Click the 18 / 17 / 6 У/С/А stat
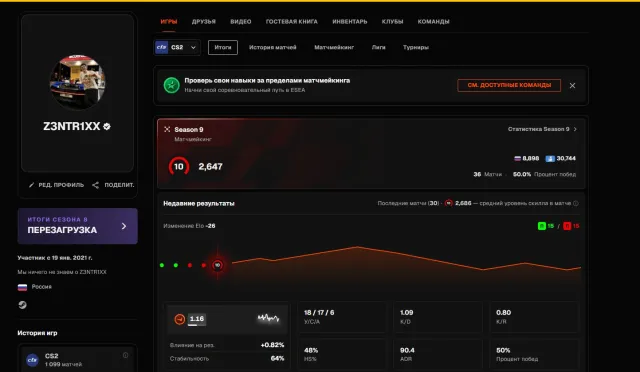640x372 pixels. tap(341, 317)
